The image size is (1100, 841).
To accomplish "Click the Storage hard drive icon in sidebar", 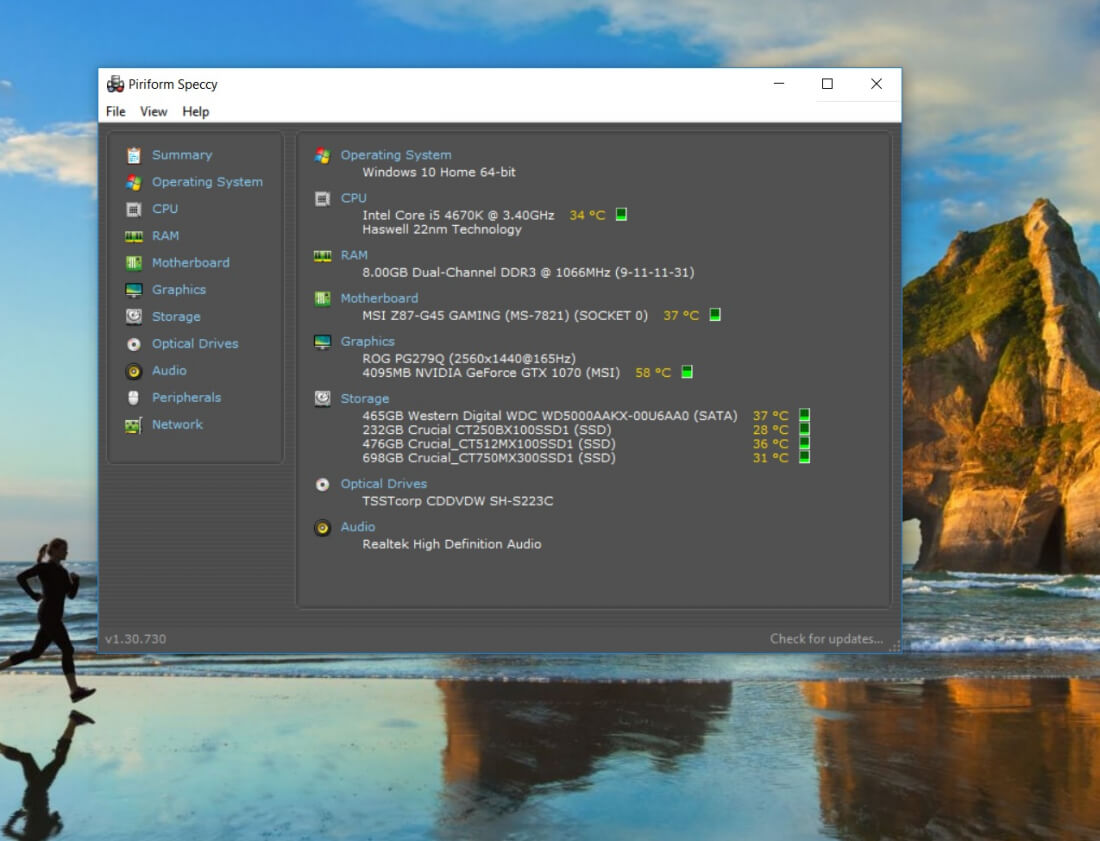I will [133, 316].
